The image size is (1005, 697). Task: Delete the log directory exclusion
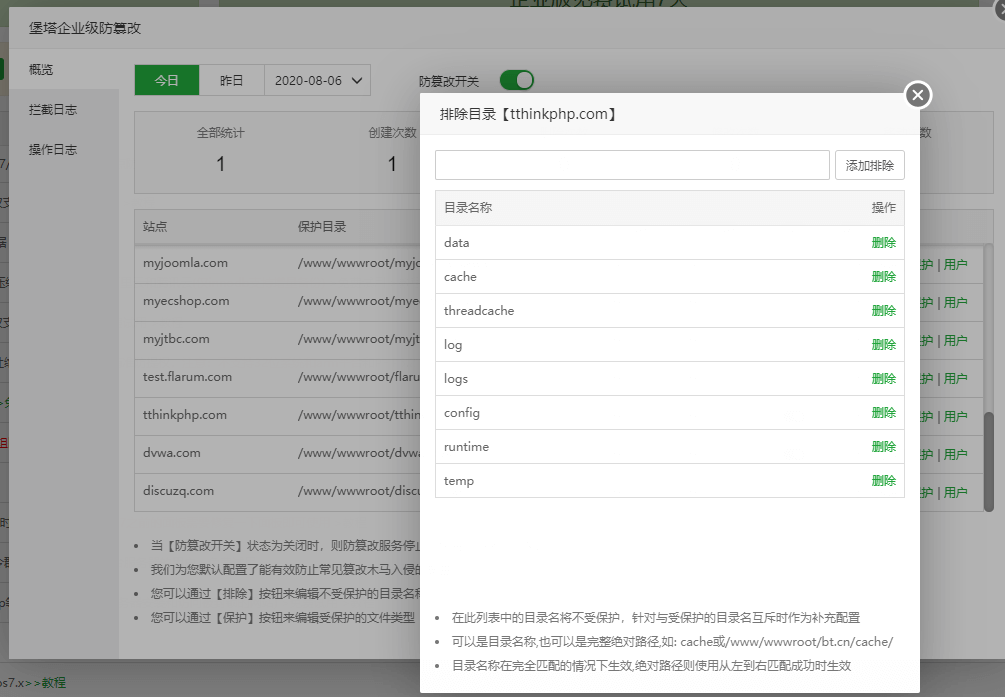(x=883, y=344)
